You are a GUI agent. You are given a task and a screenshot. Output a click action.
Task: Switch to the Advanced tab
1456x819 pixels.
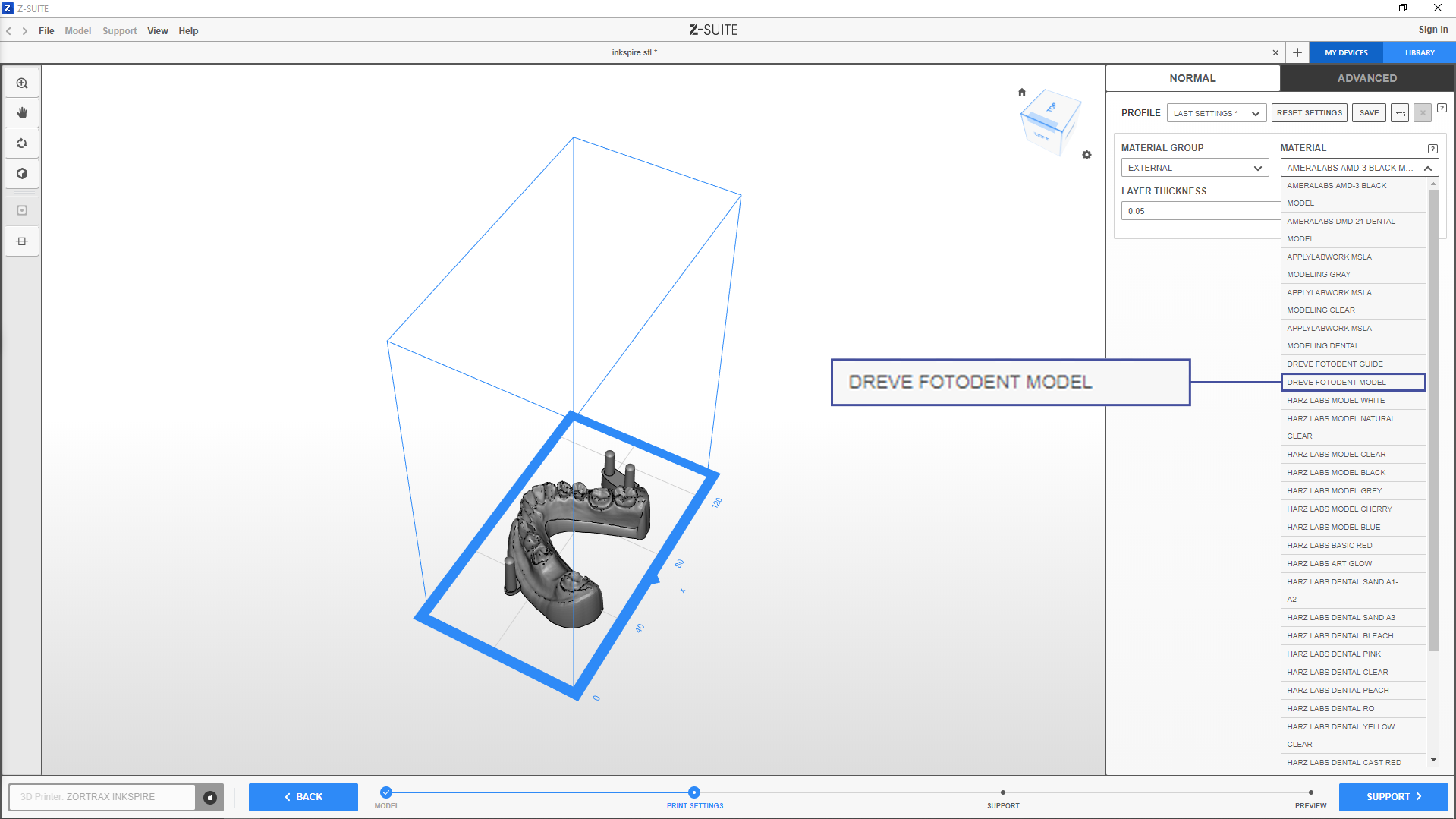click(1366, 78)
